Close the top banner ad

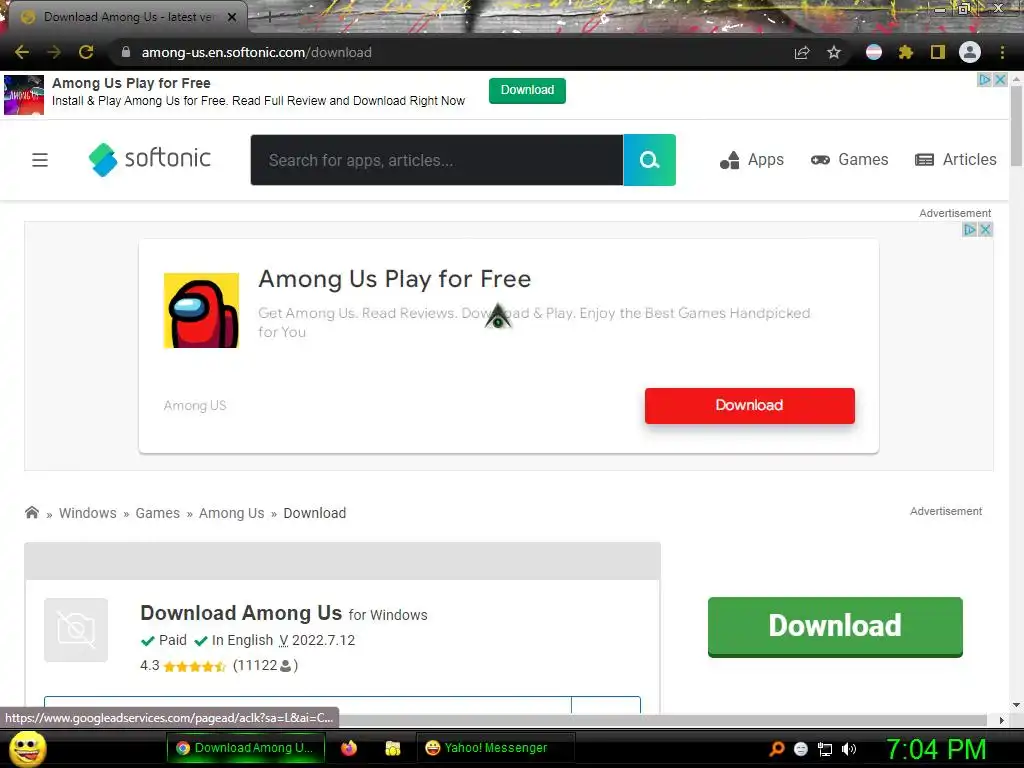1000,80
